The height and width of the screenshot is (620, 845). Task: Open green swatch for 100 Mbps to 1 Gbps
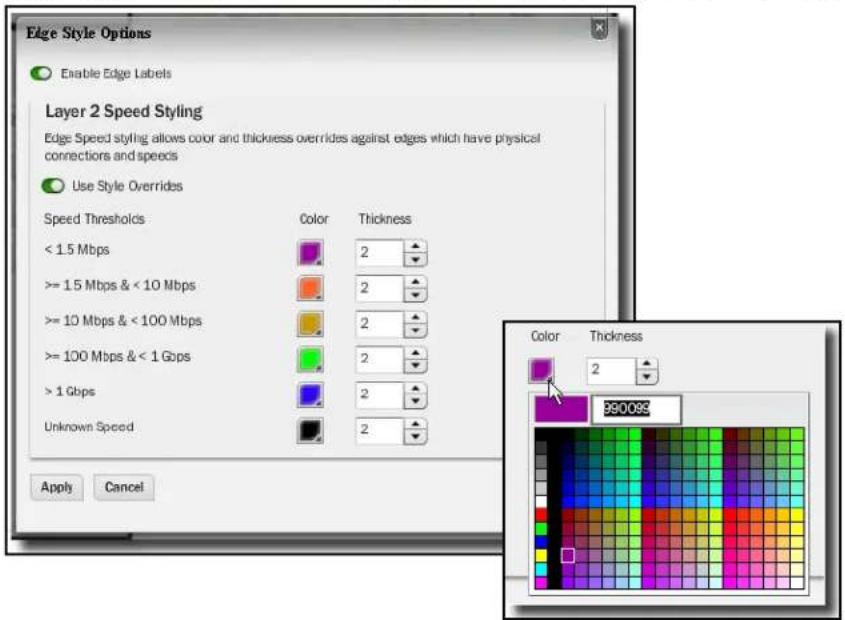tap(310, 360)
